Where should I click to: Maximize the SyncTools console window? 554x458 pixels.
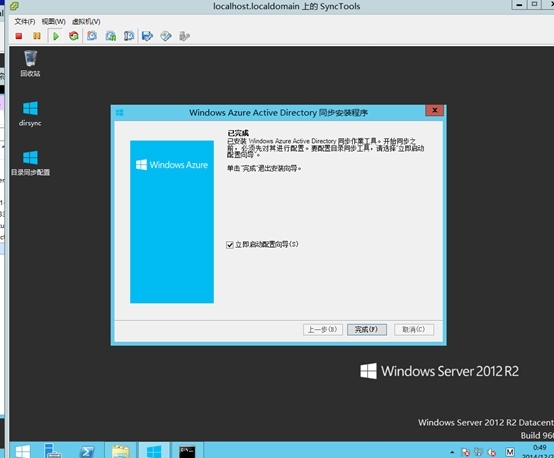coord(535,5)
